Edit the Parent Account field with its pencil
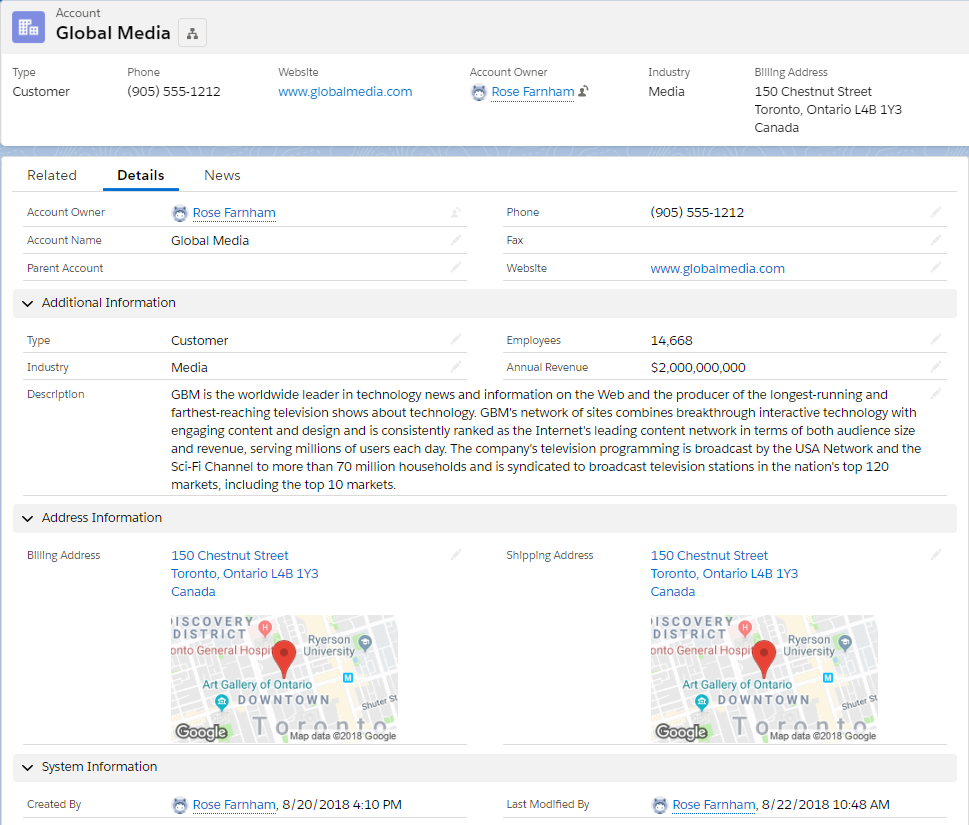 455,268
